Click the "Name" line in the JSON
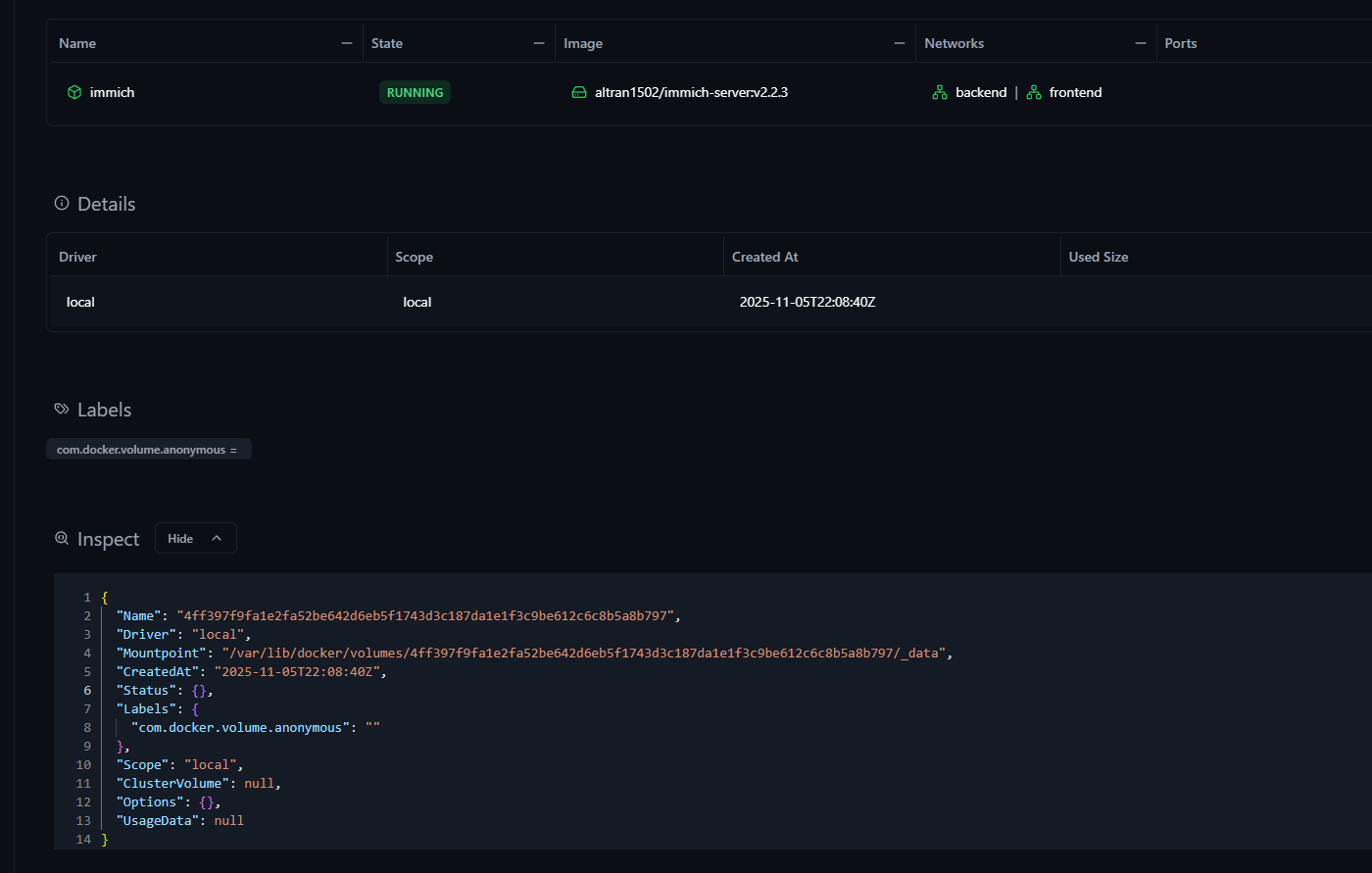Viewport: 1372px width, 873px height. coord(398,616)
